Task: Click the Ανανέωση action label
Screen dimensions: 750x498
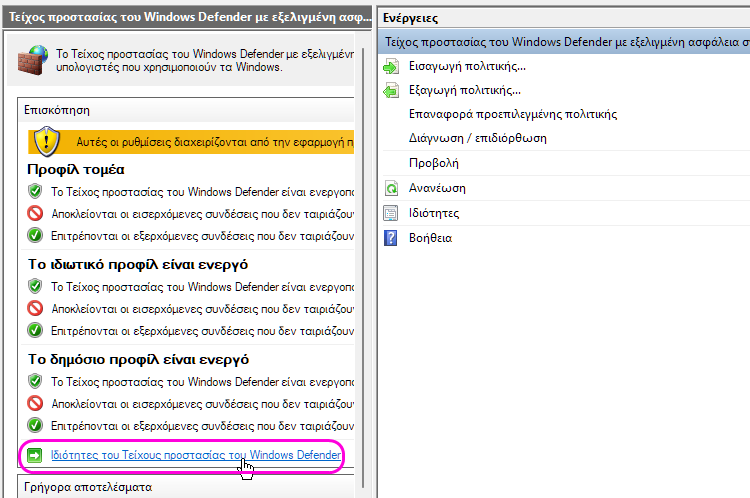Action: [437, 188]
